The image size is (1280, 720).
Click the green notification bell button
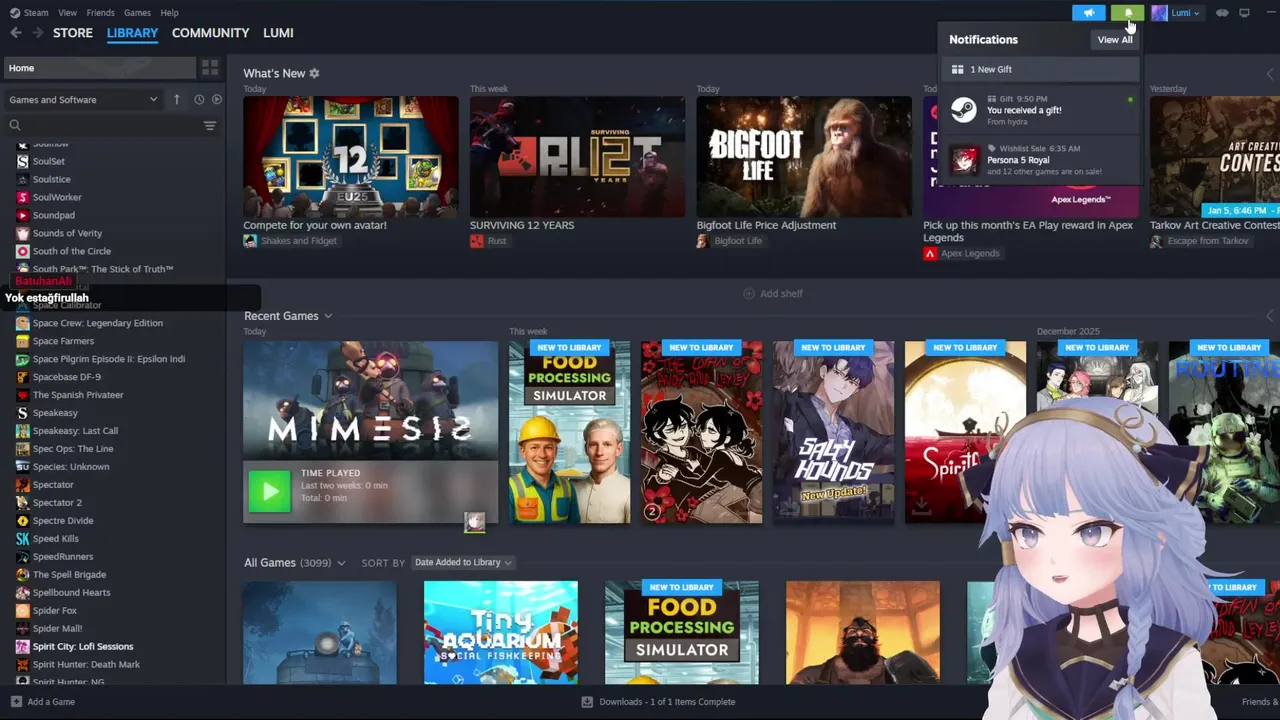[x=1127, y=13]
